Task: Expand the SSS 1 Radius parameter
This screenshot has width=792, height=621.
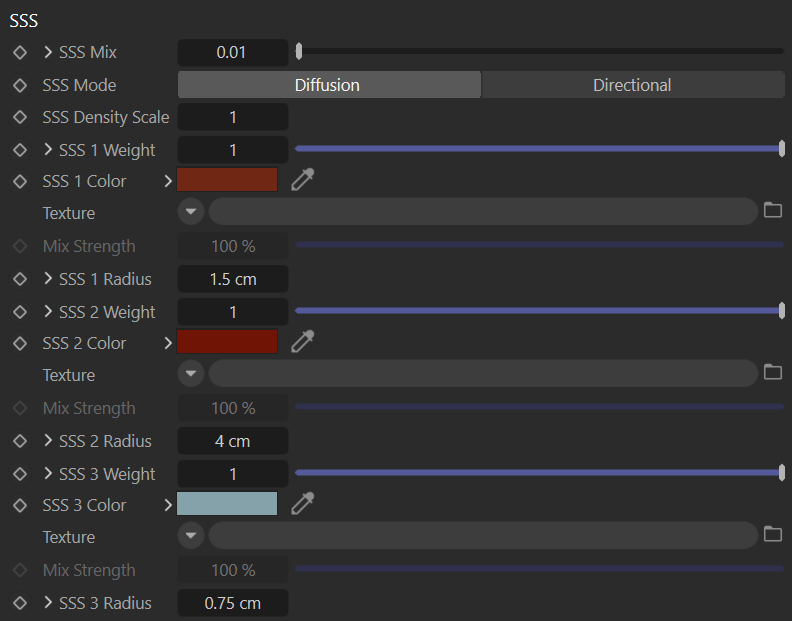Action: (x=48, y=278)
